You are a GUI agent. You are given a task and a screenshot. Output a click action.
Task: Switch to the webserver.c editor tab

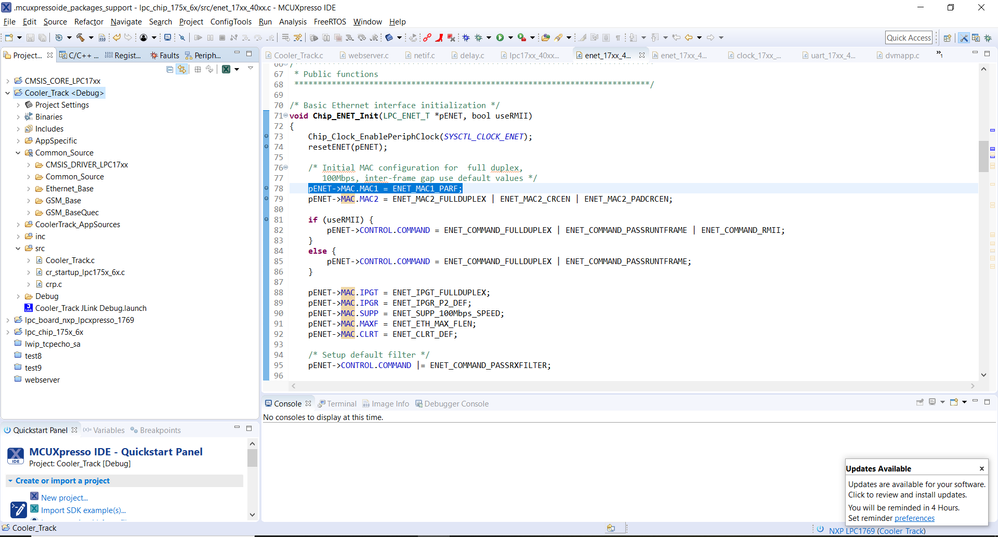click(363, 55)
